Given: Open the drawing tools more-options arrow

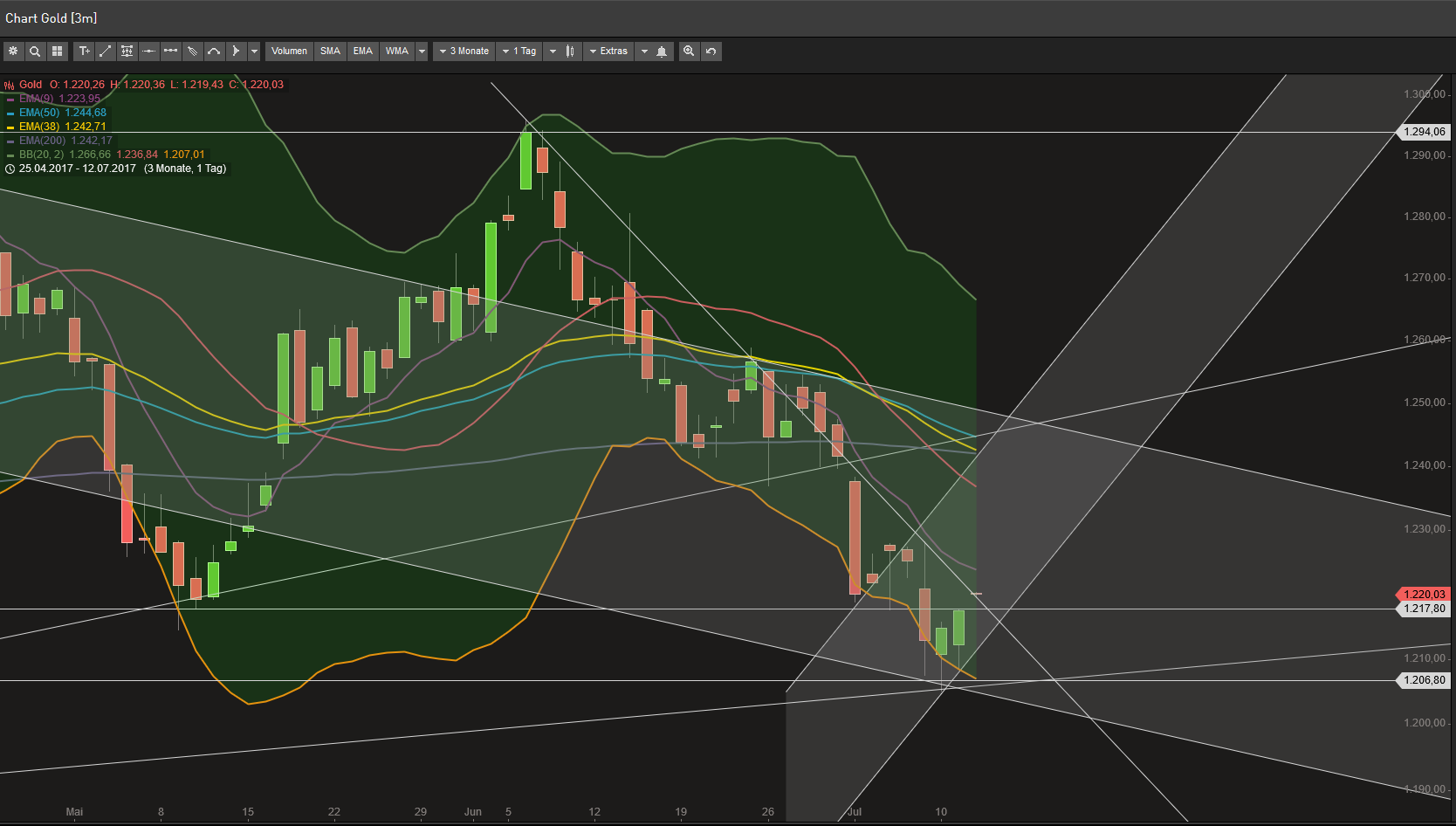Looking at the screenshot, I should click(254, 52).
